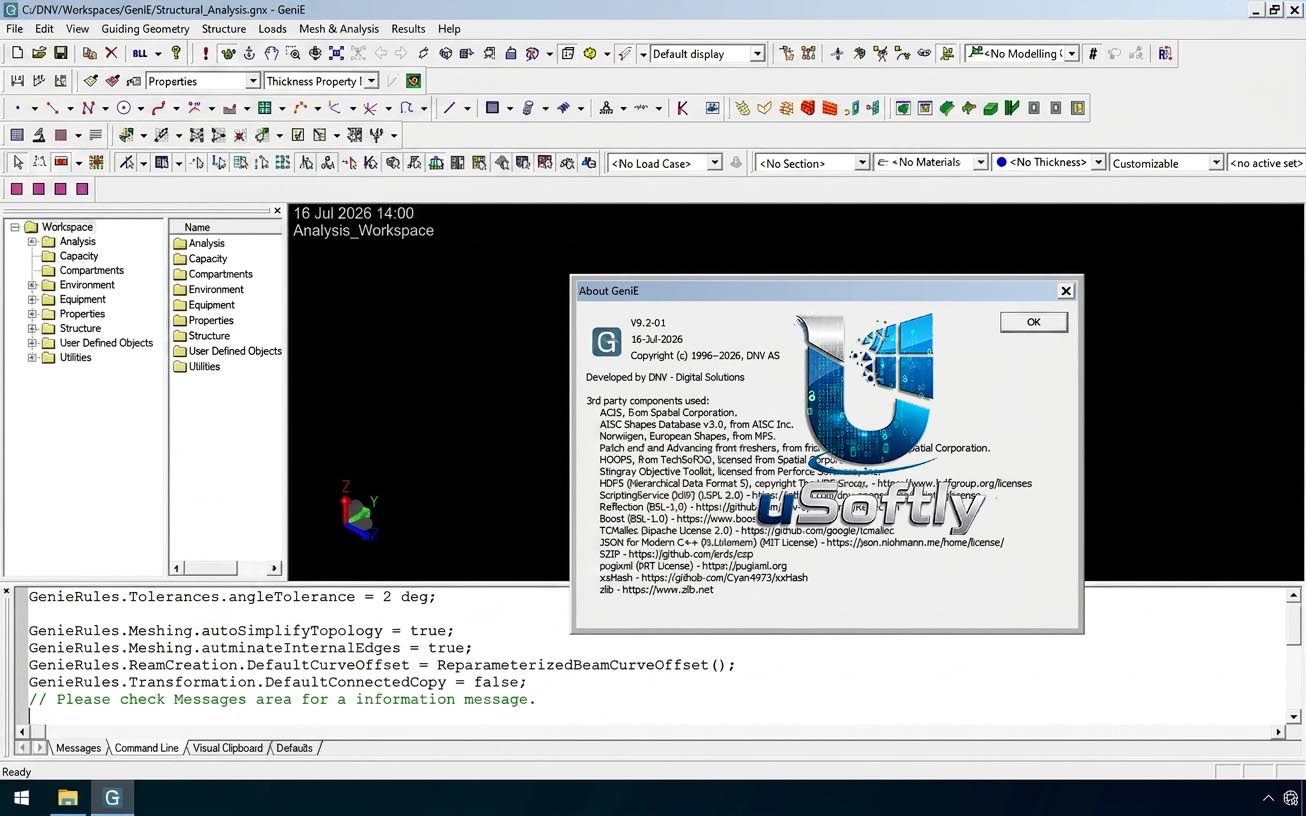Expand the Equipment tree node

tap(32, 299)
